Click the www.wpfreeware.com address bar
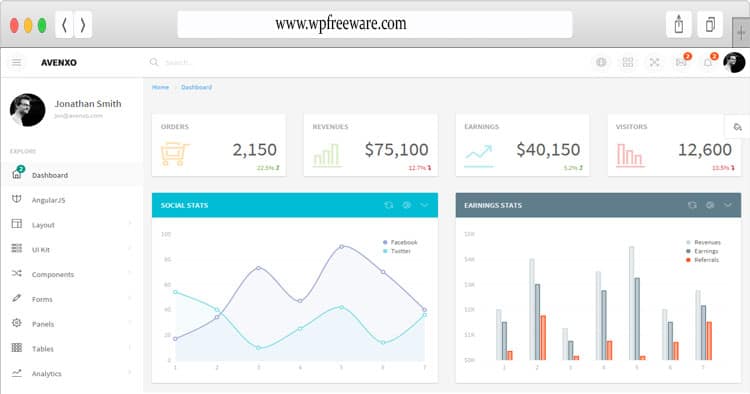 pyautogui.click(x=375, y=24)
